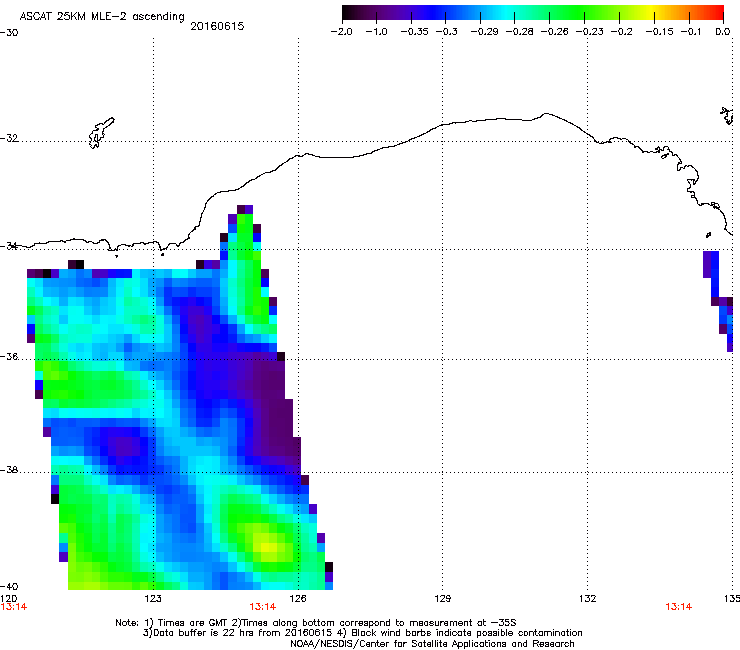740x650 pixels.
Task: Click the note line '3)Data buffer is 22 hrs'
Action: (x=362, y=633)
